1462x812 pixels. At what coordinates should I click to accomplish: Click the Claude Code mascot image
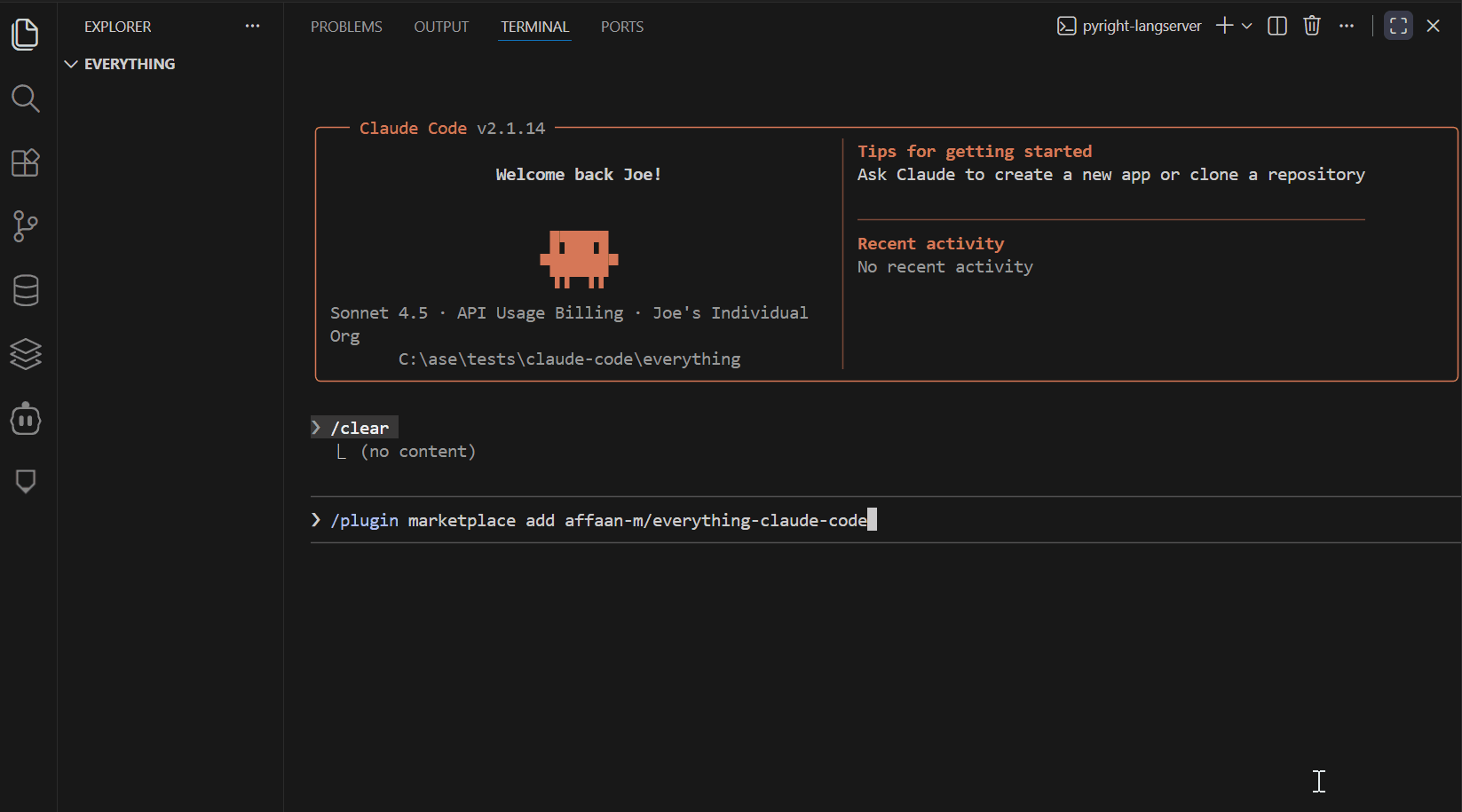579,259
